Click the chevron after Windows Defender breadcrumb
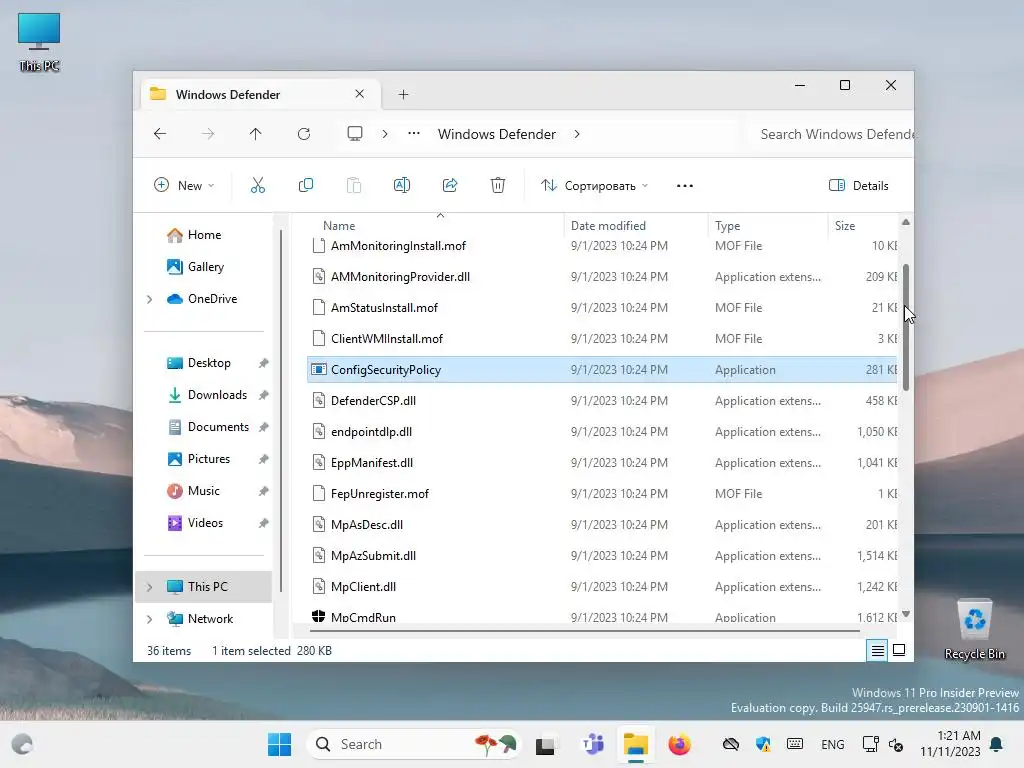 [x=577, y=134]
